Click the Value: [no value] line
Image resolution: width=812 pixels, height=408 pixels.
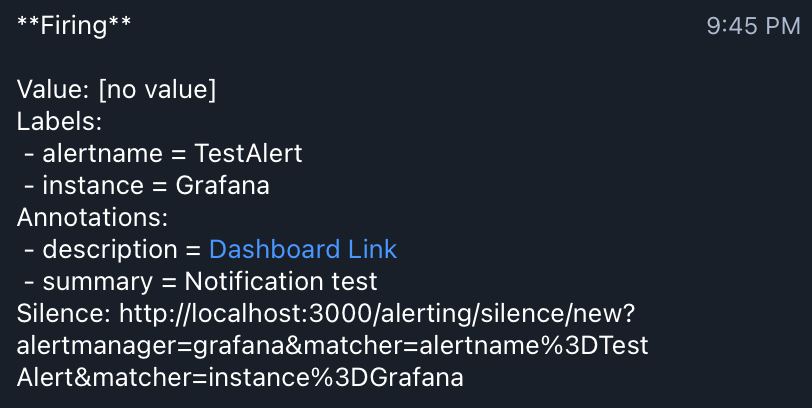coord(117,89)
